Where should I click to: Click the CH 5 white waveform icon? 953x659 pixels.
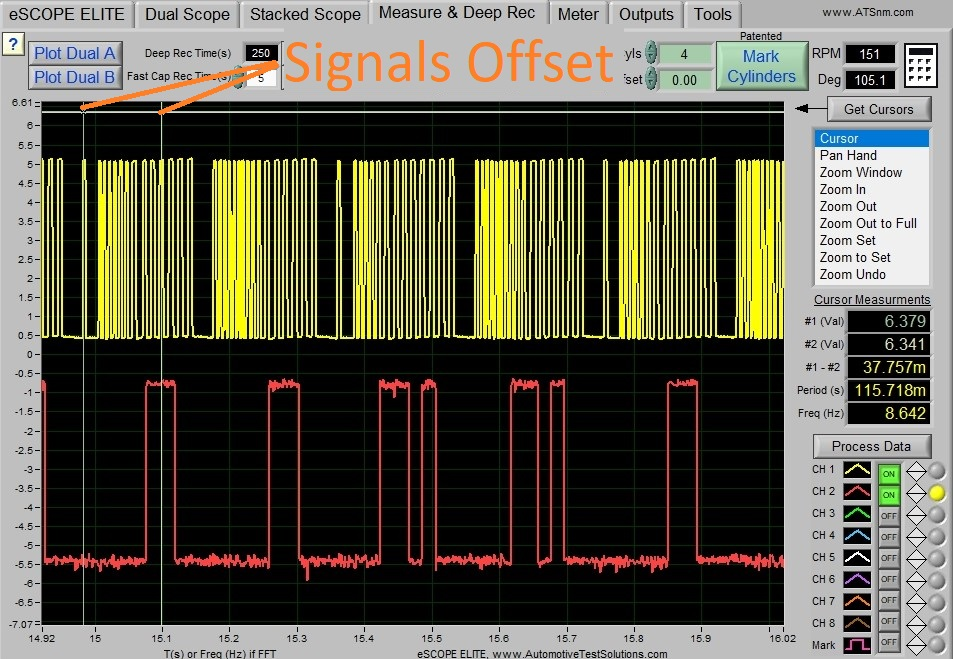pos(855,557)
